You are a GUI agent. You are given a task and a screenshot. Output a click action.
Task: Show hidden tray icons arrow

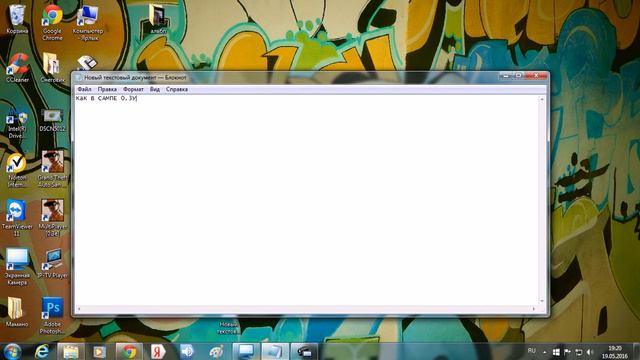544,352
